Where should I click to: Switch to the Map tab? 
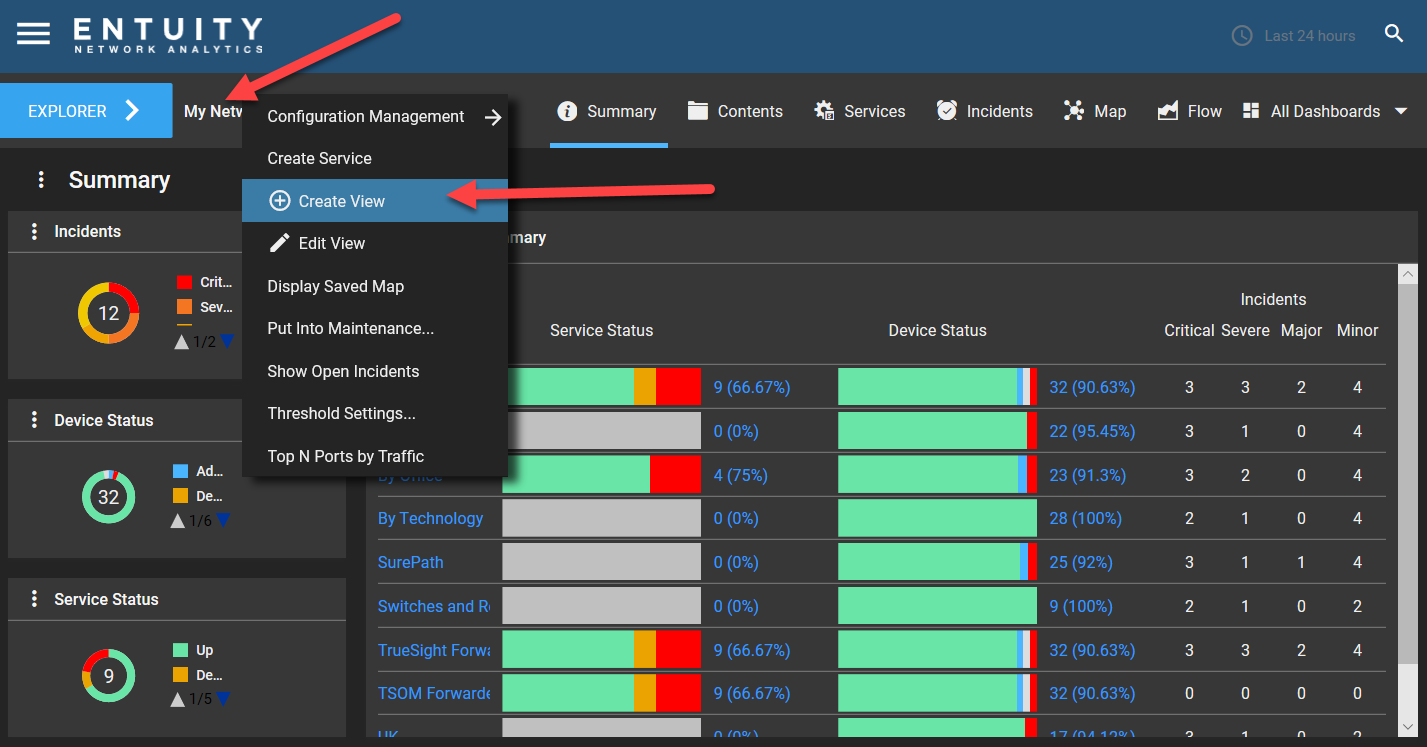pyautogui.click(x=1094, y=111)
